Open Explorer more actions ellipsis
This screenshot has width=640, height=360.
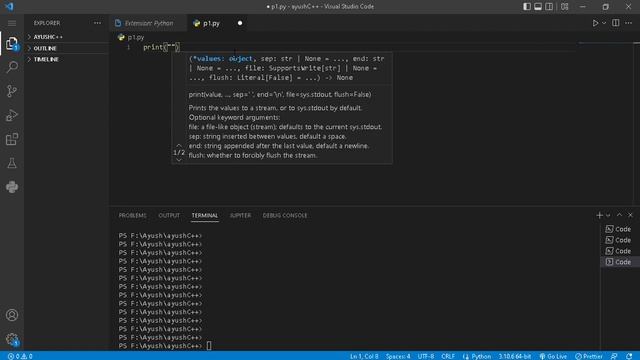click(97, 23)
